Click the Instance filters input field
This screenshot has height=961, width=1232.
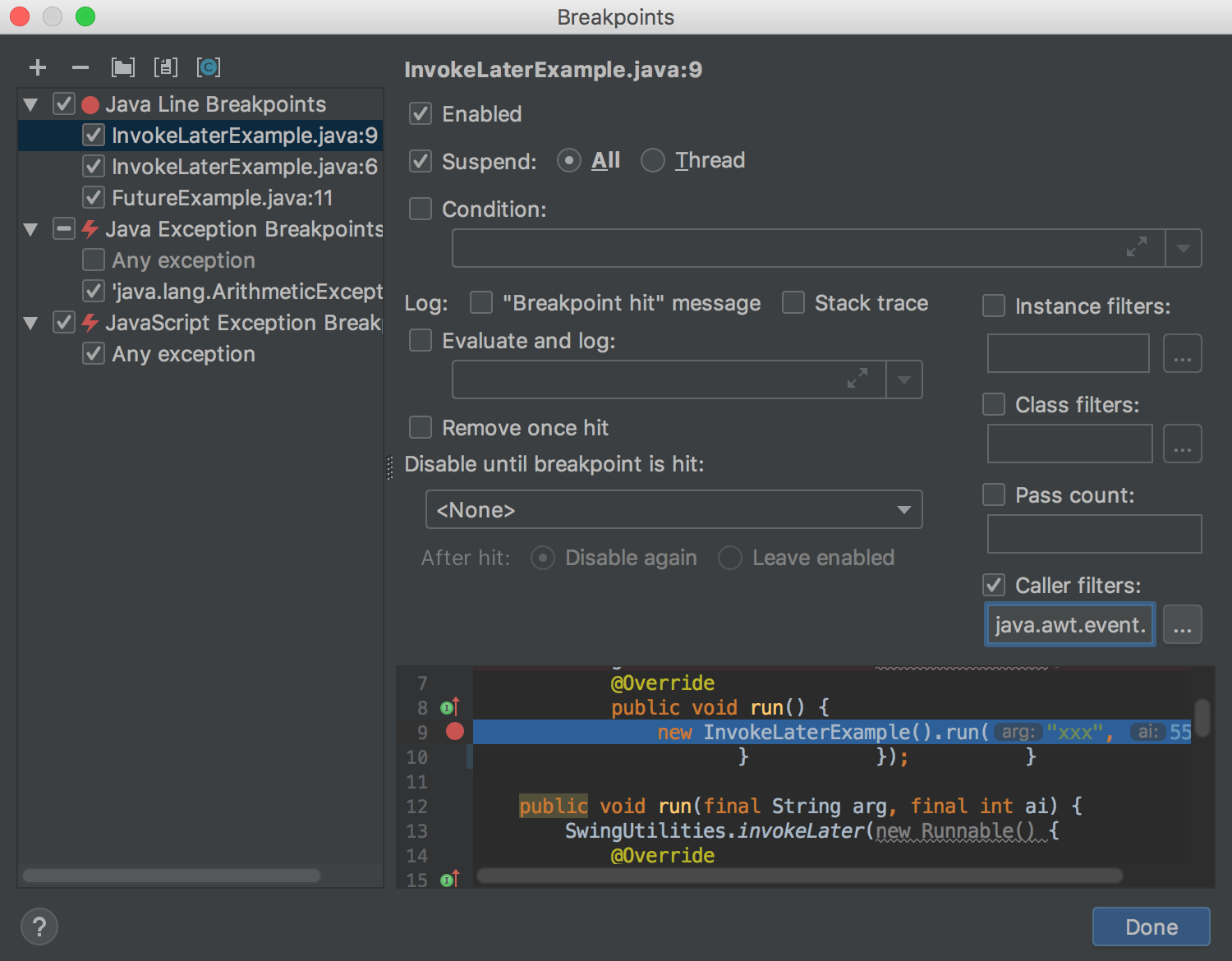(x=1069, y=353)
